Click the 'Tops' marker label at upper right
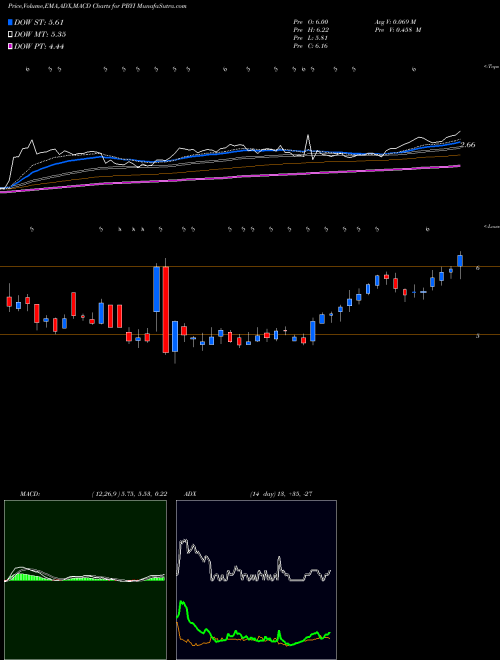500x660 pixels. pos(492,67)
